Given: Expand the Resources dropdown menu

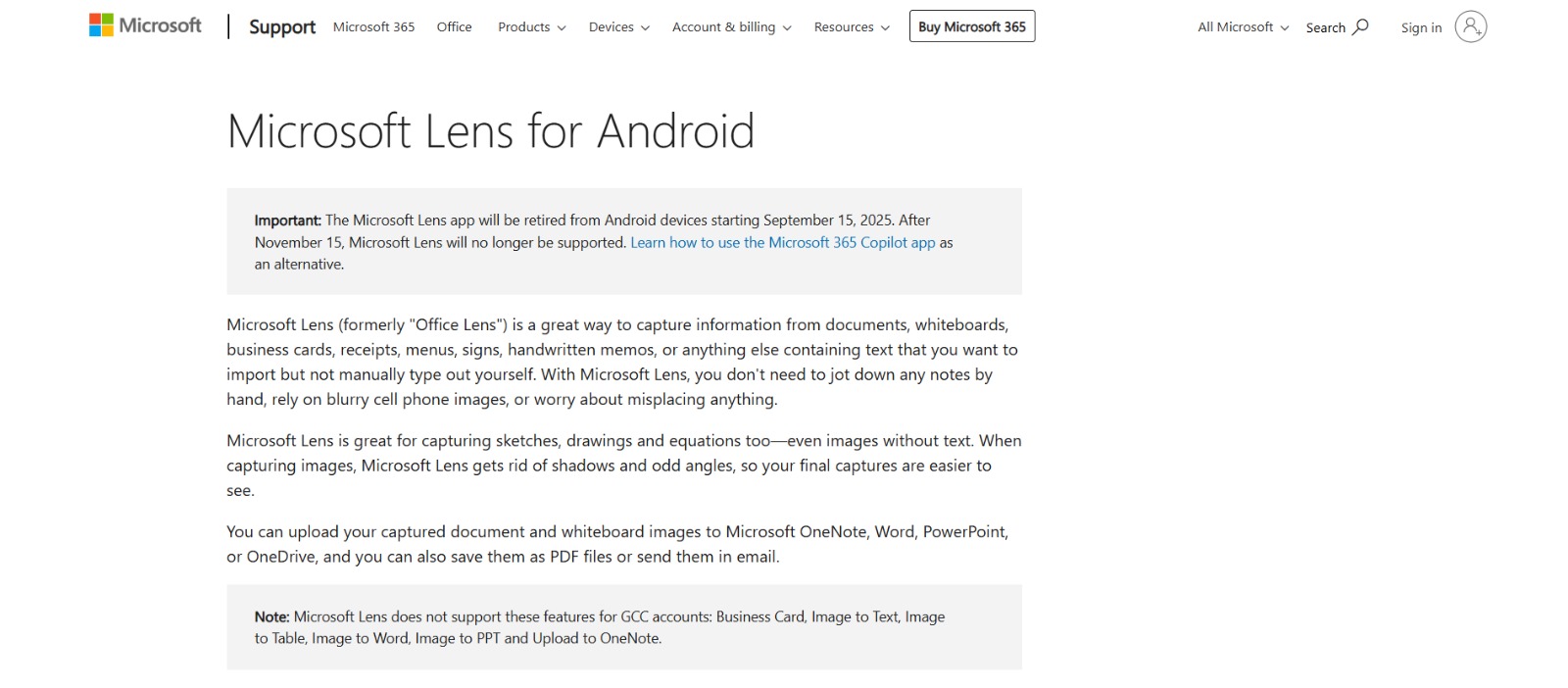Looking at the screenshot, I should pyautogui.click(x=852, y=26).
